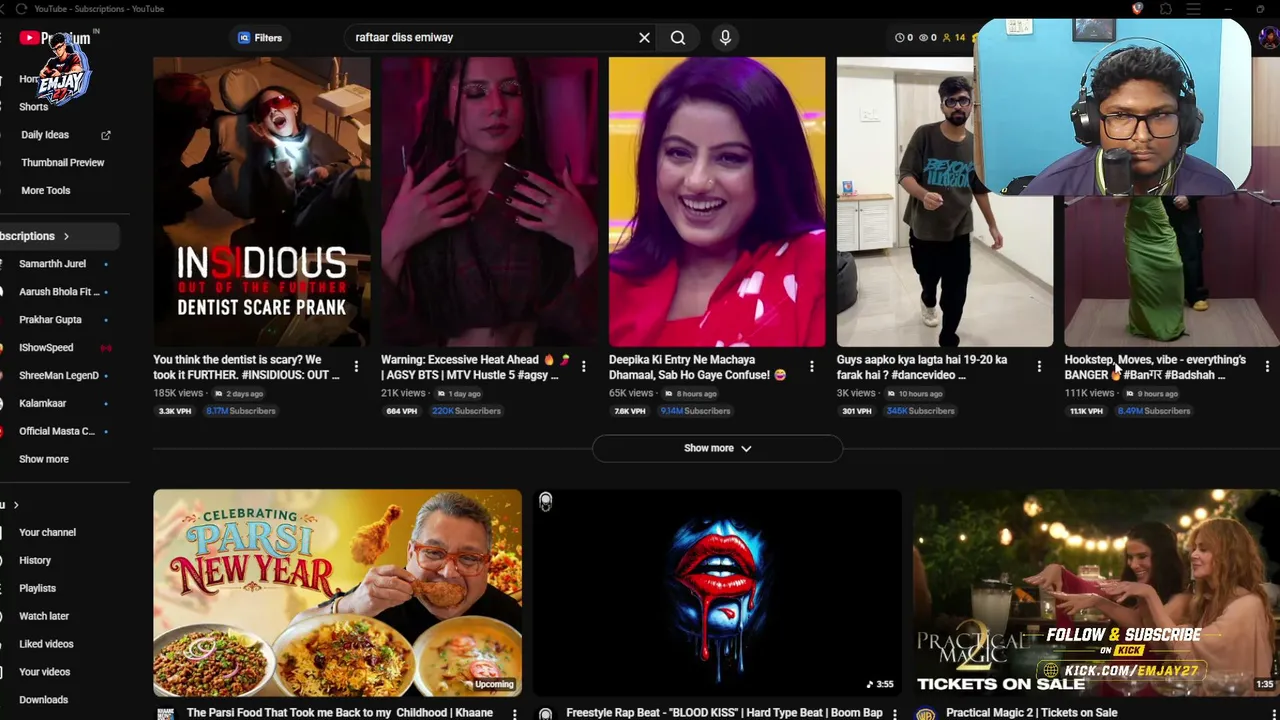Open Thumbnail Preview tool
Viewport: 1280px width, 720px height.
[x=62, y=163]
